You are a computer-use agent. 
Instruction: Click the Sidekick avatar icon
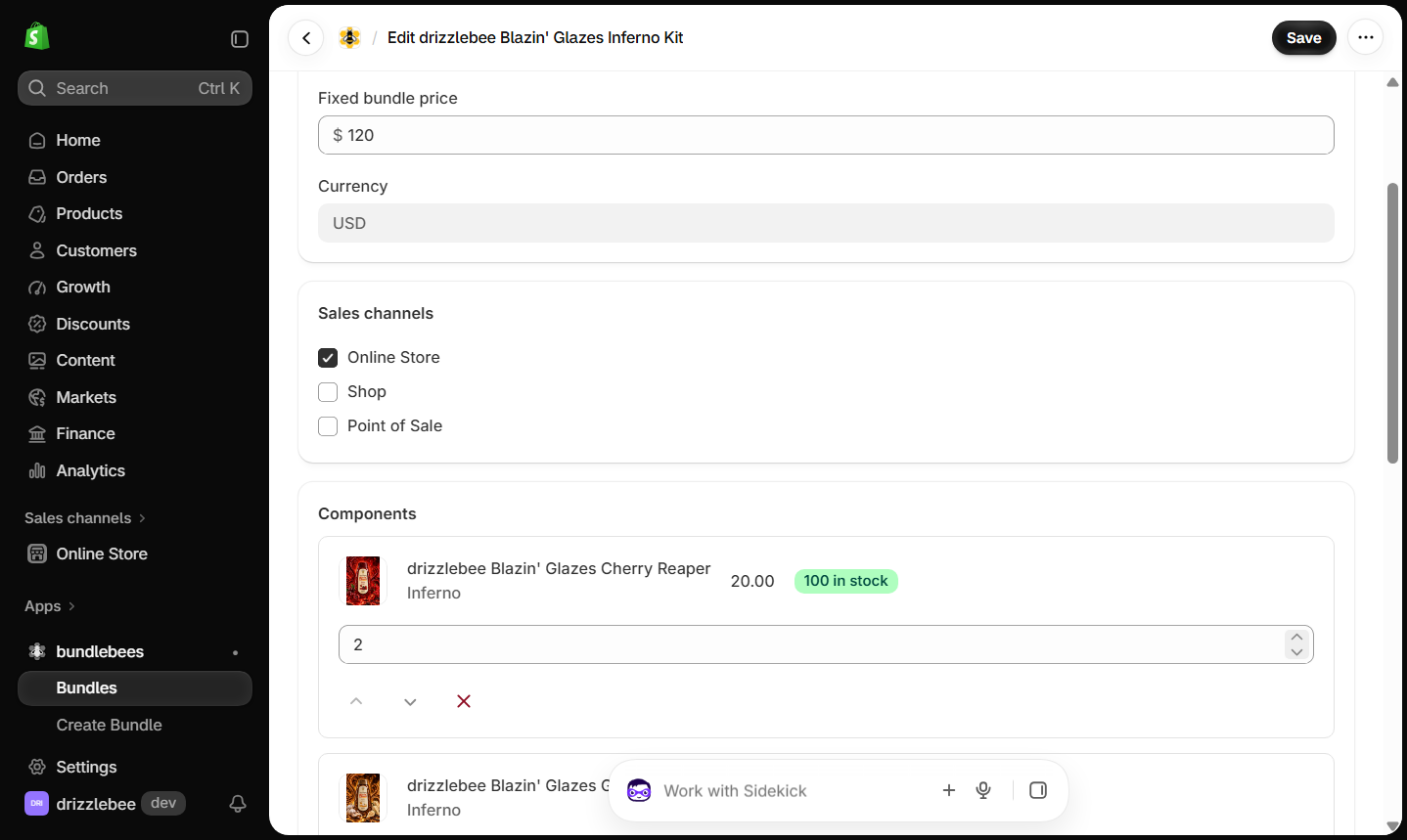639,790
